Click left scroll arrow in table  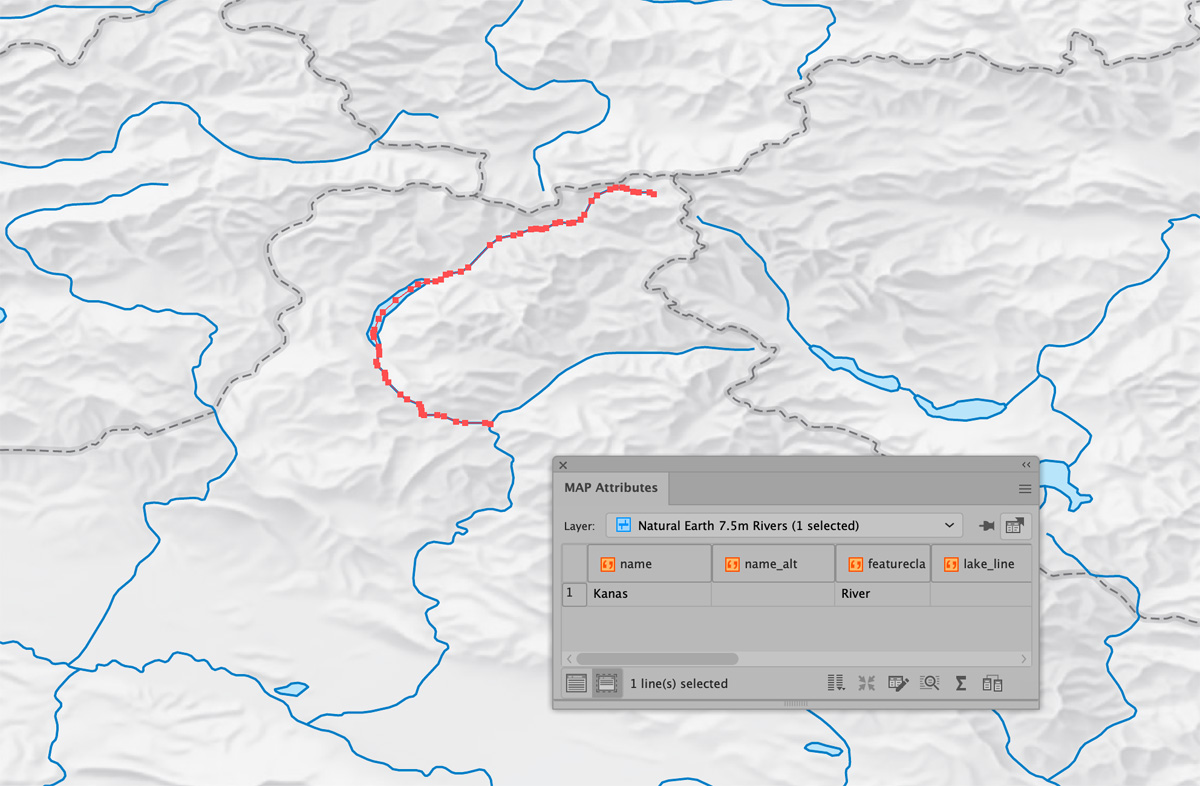(x=570, y=659)
